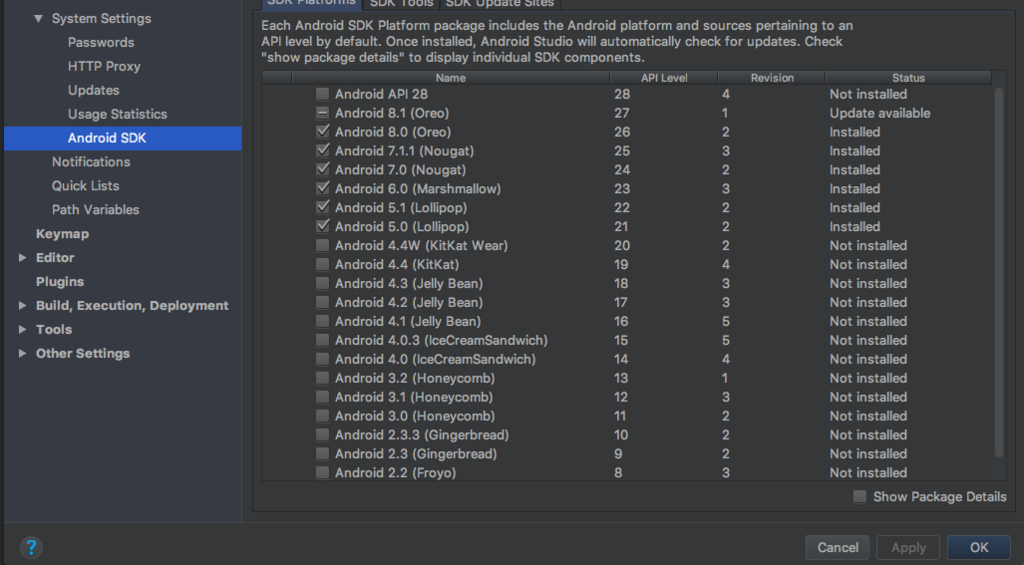Check Android 4.4W (KitKat Wear) checkbox

[322, 246]
